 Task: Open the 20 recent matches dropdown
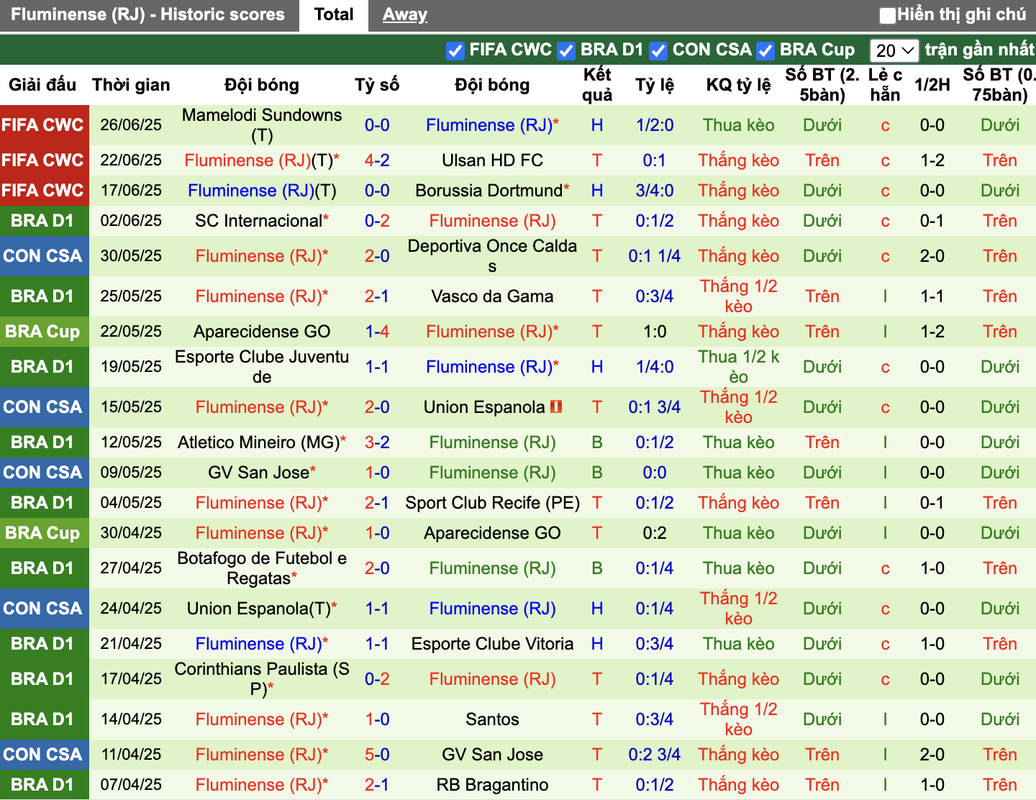tap(894, 51)
